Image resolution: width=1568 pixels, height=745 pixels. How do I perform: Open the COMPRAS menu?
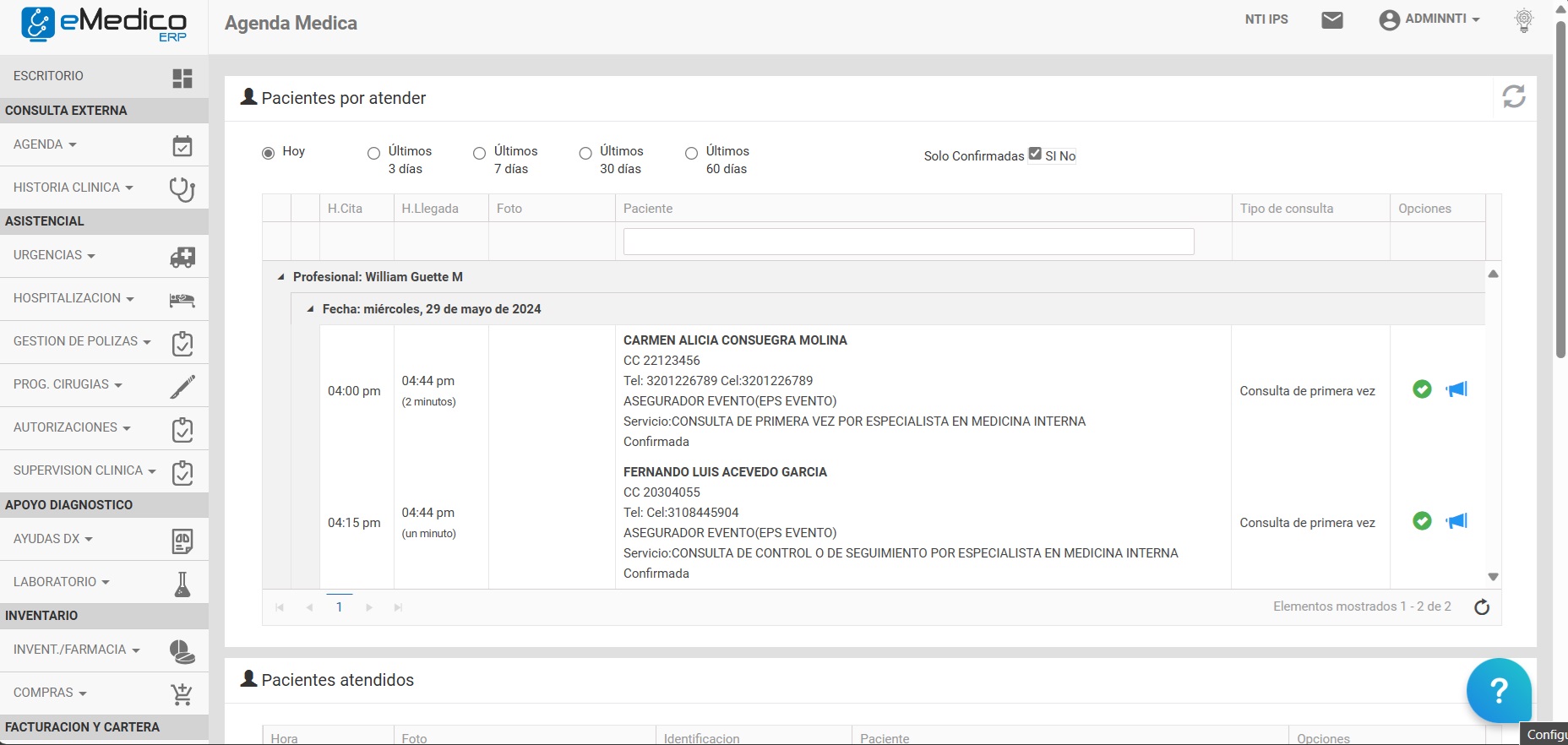[50, 693]
